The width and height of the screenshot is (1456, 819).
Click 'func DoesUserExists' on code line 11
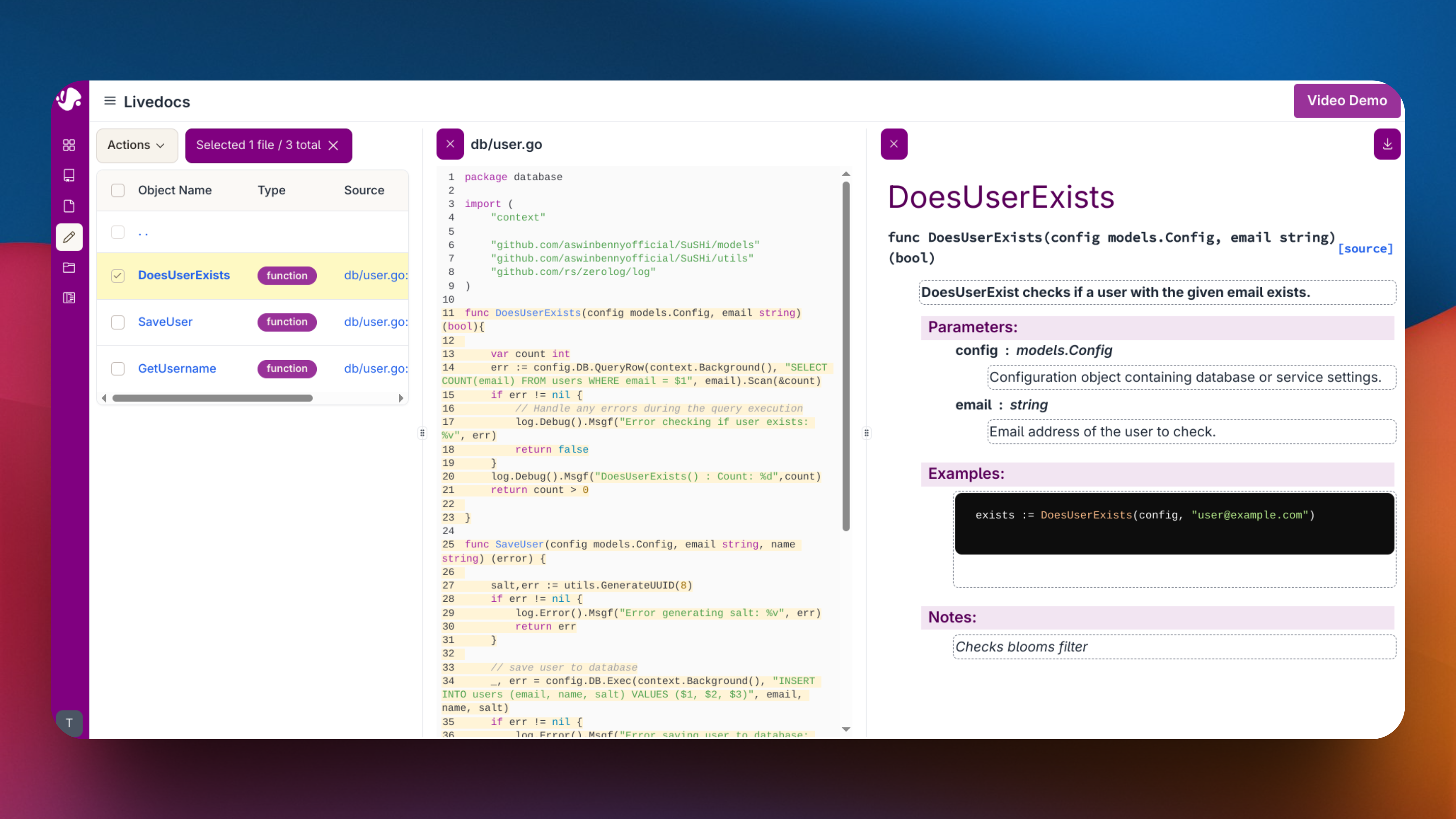522,313
